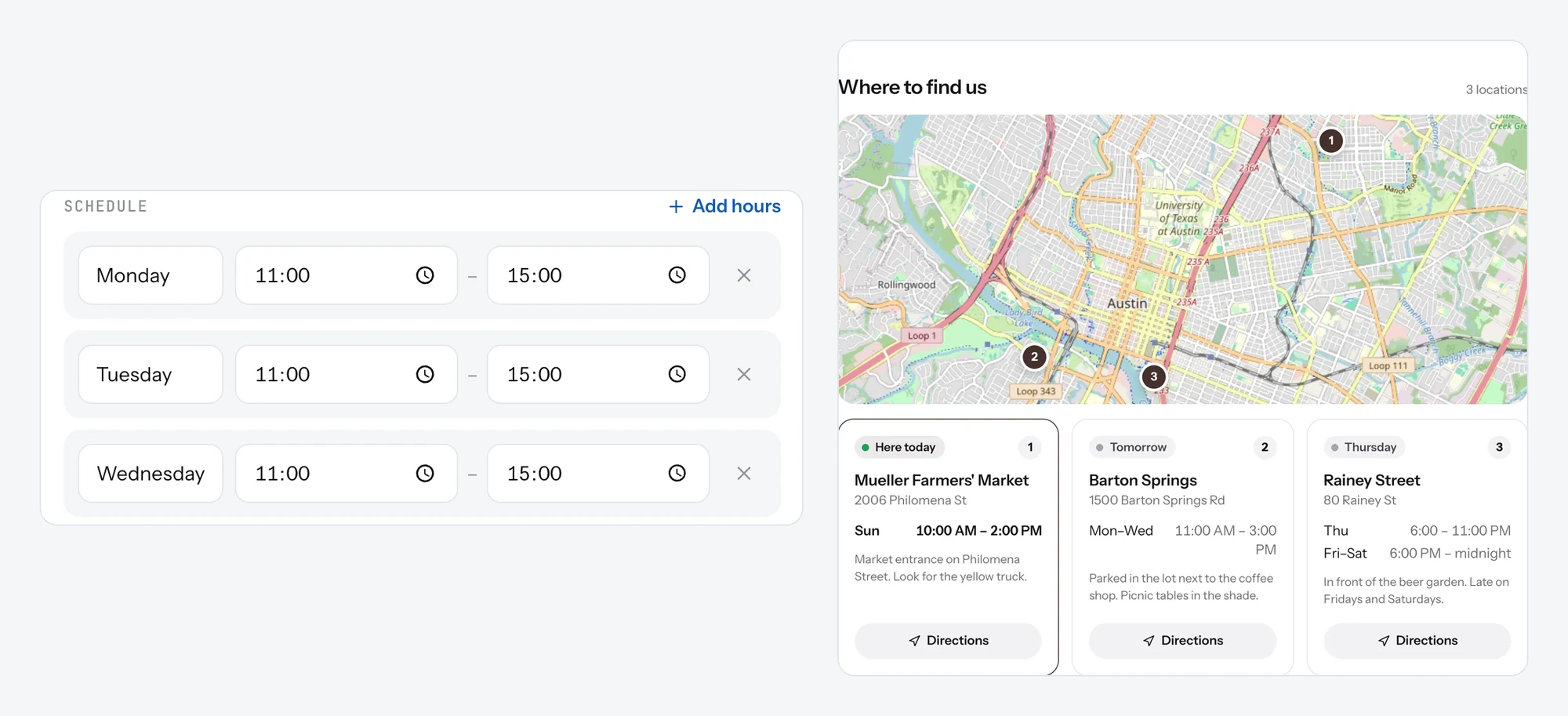Get directions to Rainey Street

1417,641
